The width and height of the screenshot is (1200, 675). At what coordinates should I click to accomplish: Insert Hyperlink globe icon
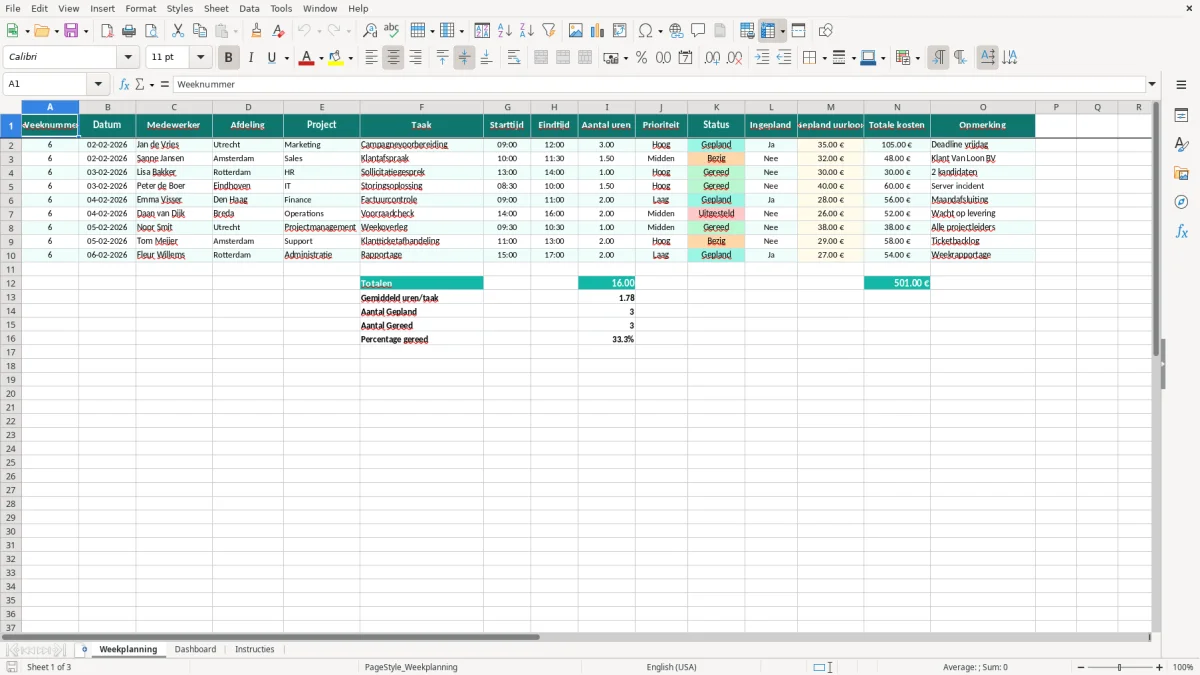676,31
